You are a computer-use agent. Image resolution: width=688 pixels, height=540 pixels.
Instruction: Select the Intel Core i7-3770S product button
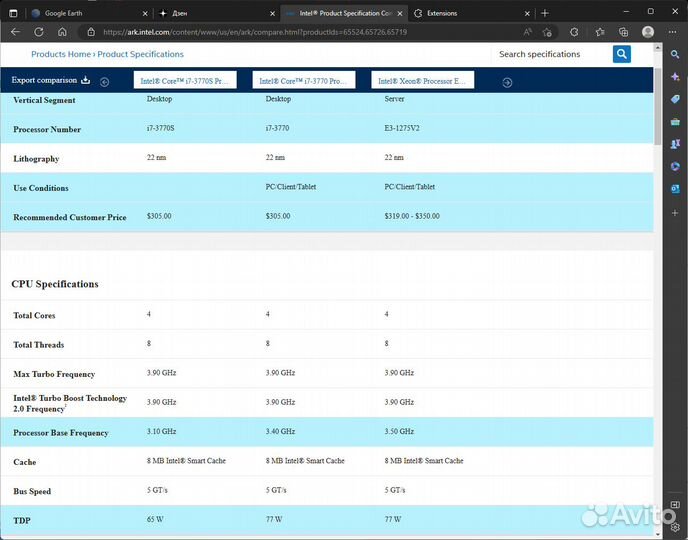click(185, 80)
